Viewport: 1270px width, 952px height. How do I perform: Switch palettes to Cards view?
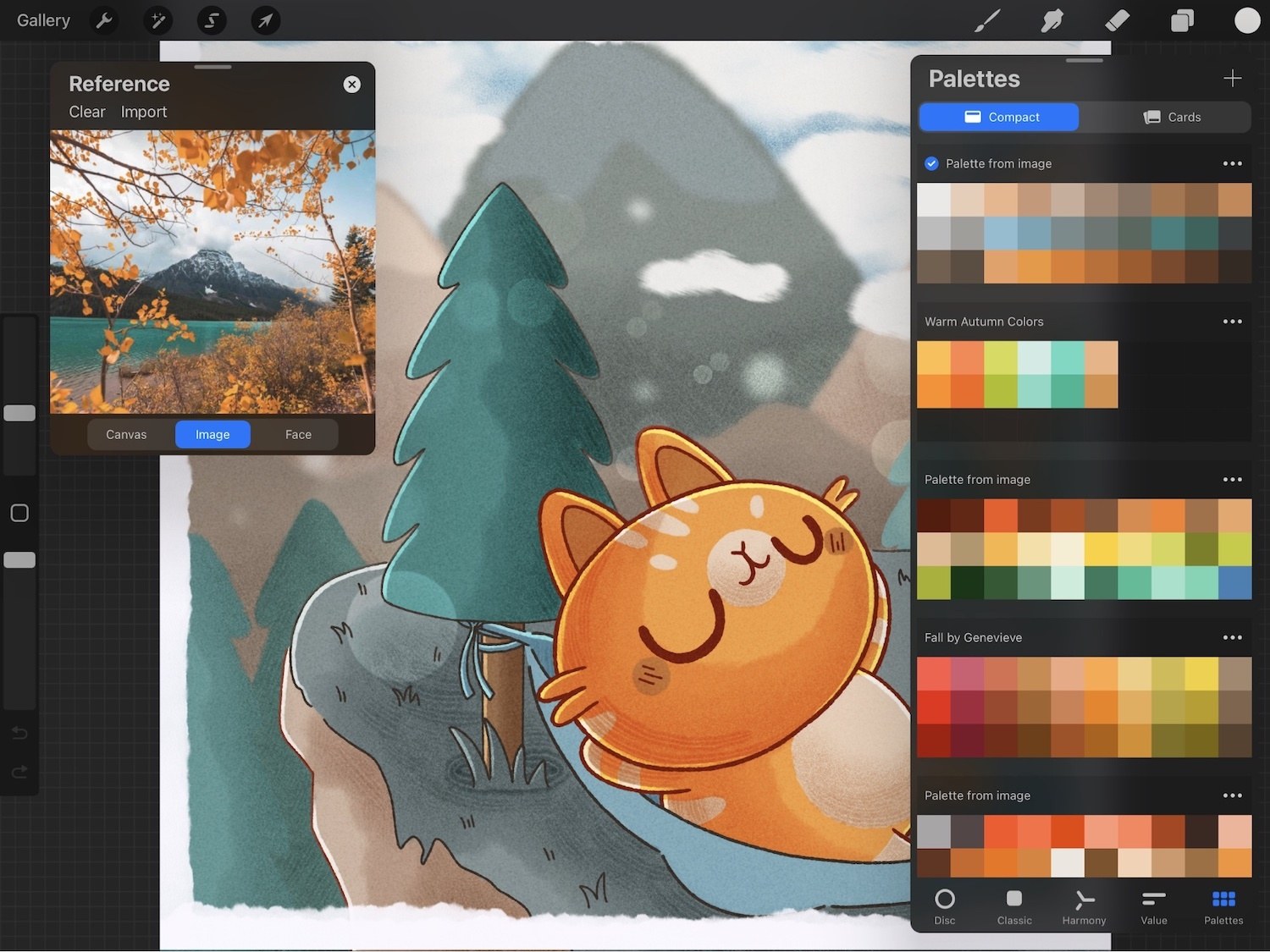1172,117
